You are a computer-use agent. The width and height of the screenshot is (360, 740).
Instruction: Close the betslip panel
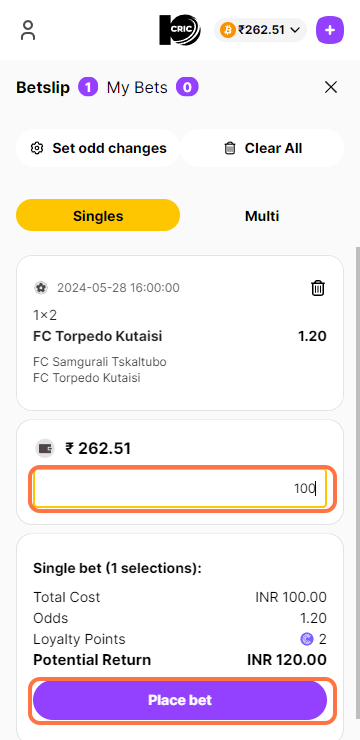coord(331,87)
